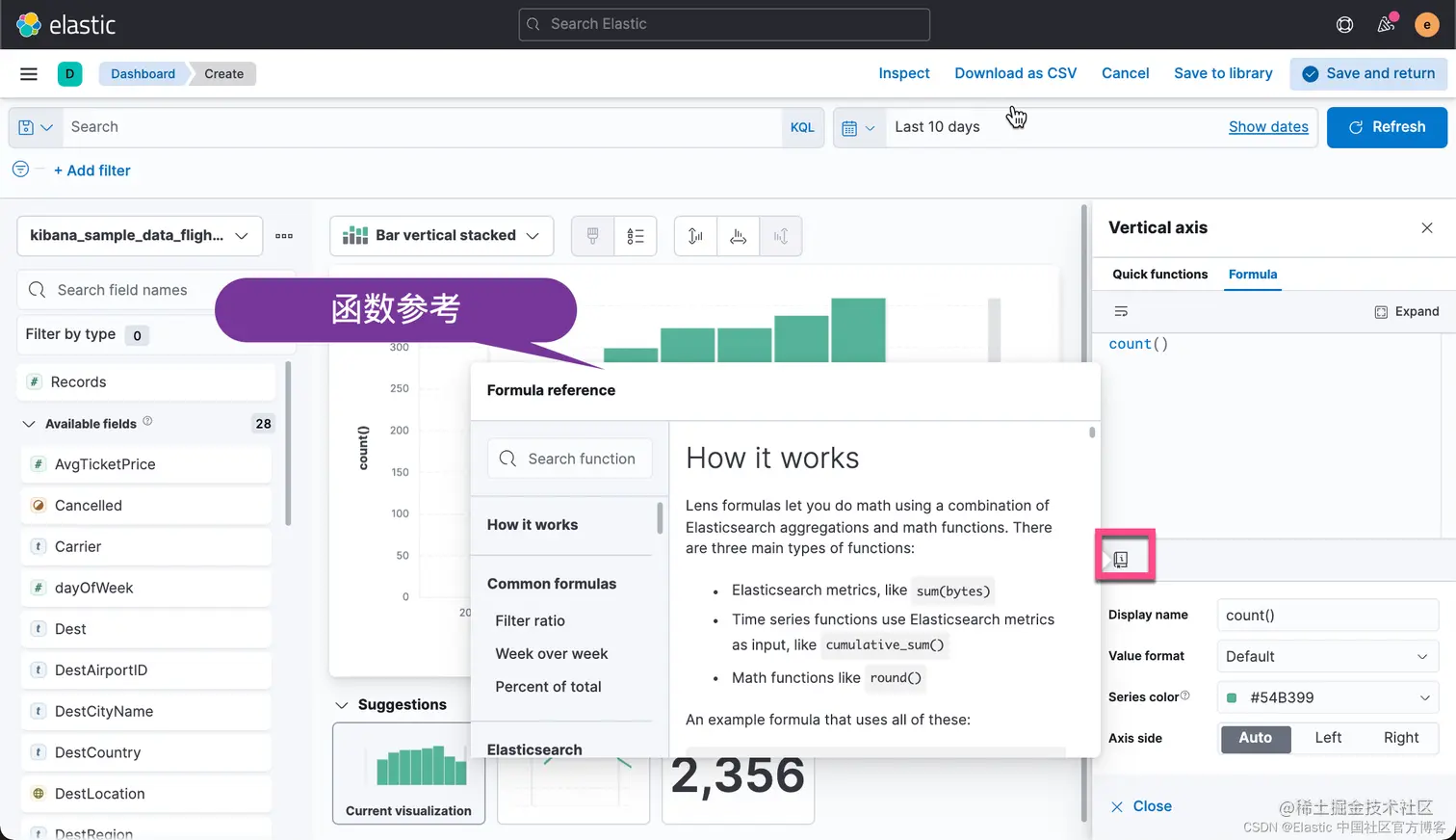Click the Cancel link
This screenshot has height=840, width=1456.
click(1125, 73)
